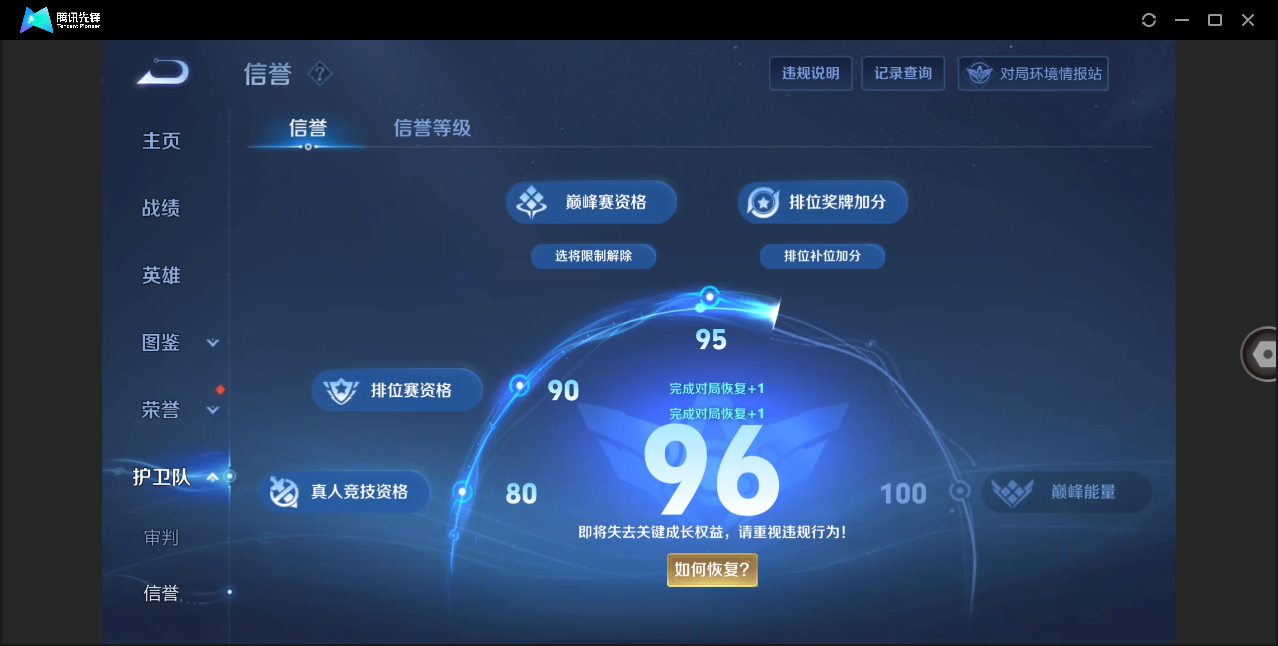Expand the 图鉴 sidebar chevron
Viewport: 1278px width, 646px height.
(x=213, y=343)
